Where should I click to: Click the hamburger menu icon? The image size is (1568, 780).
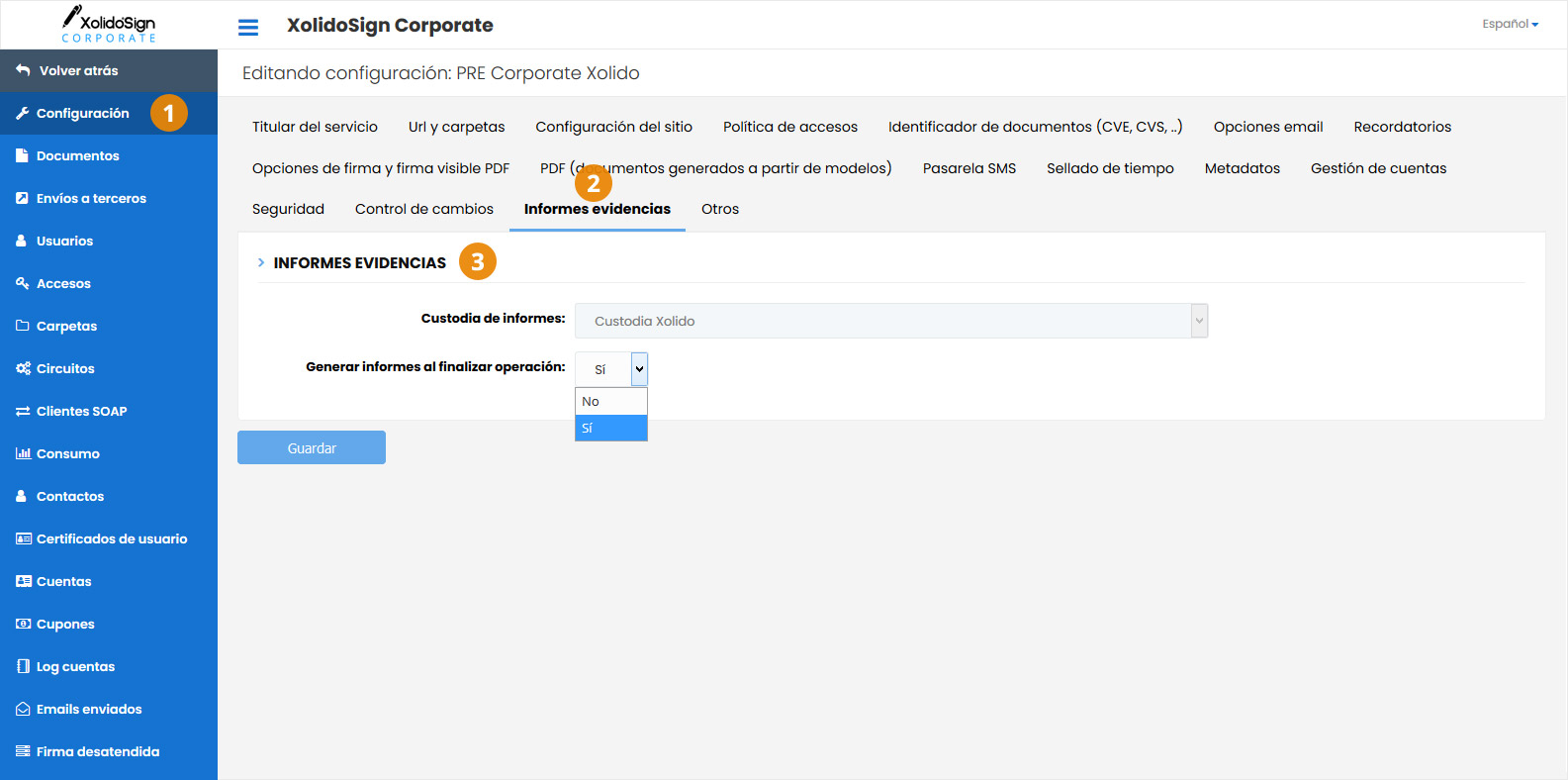[x=248, y=27]
